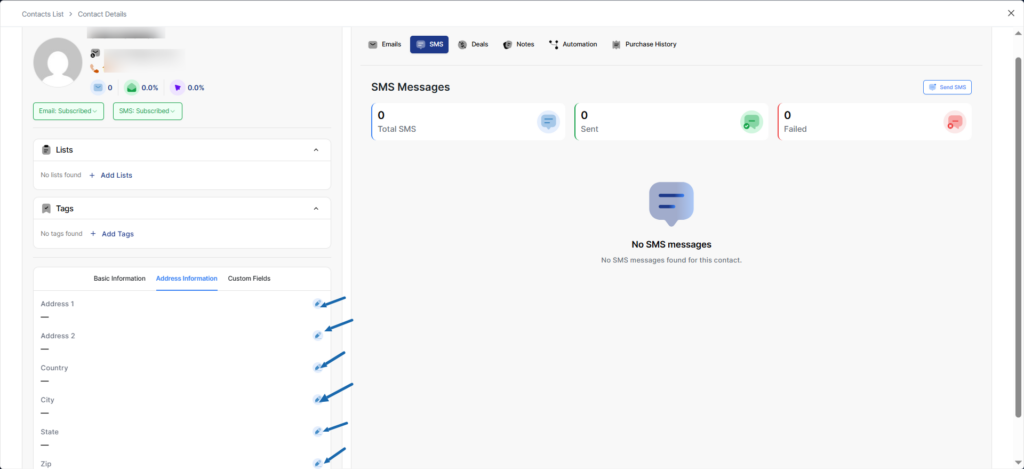Click the contact avatar placeholder image
This screenshot has height=469, width=1024.
pos(58,62)
